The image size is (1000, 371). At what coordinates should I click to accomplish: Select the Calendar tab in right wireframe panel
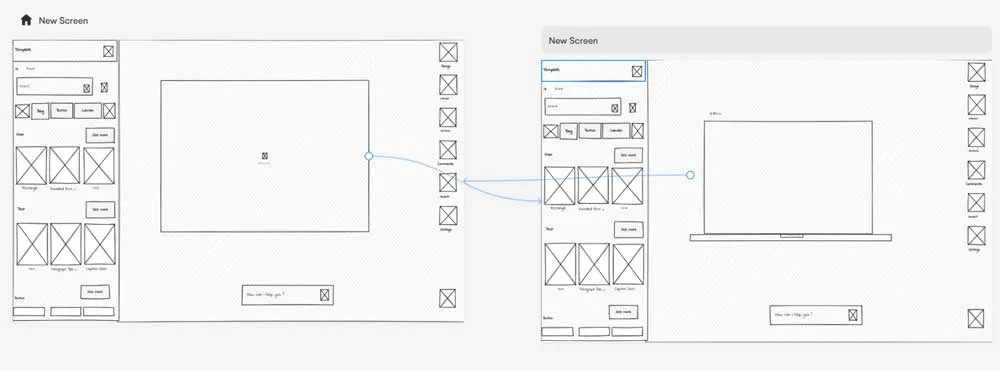click(x=616, y=131)
